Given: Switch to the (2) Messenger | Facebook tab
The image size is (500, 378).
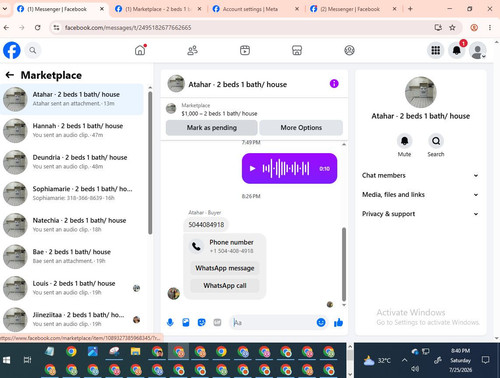Looking at the screenshot, I should [353, 9].
